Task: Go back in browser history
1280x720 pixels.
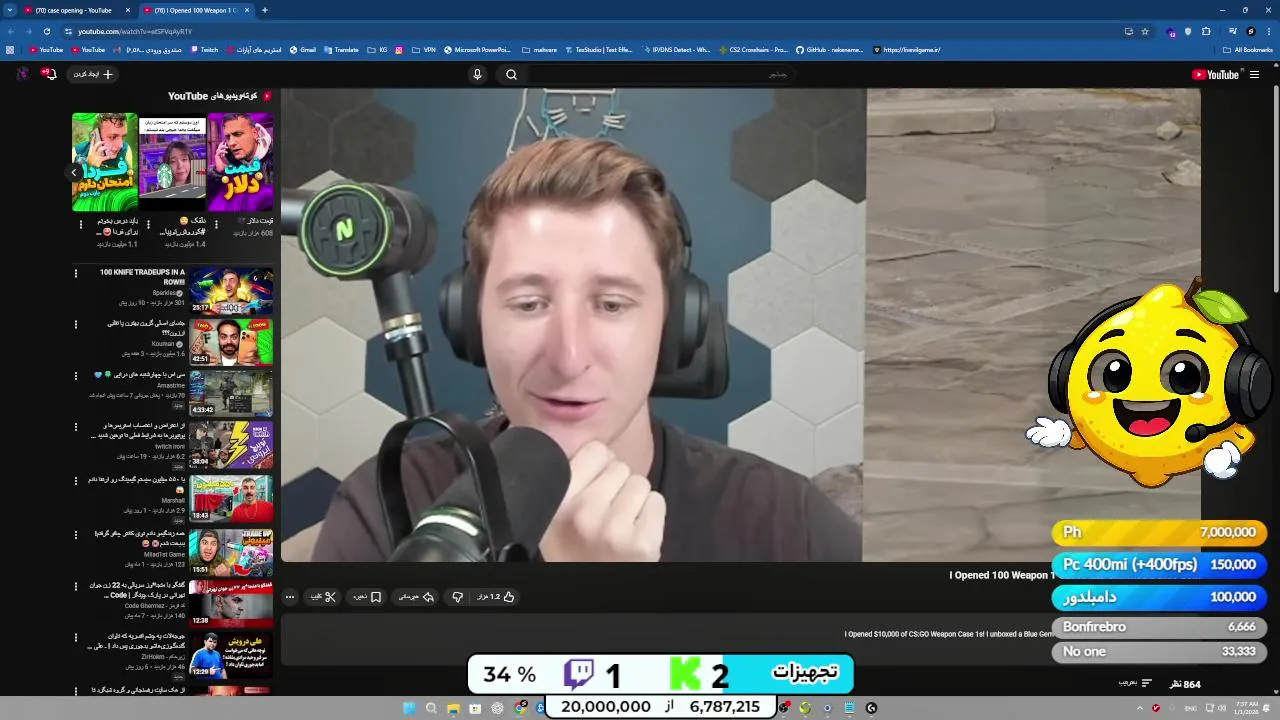Action: 11,31
